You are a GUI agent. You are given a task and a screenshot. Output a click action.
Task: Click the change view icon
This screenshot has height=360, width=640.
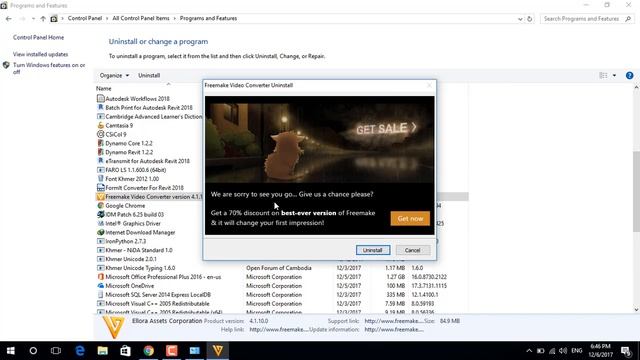coord(603,76)
